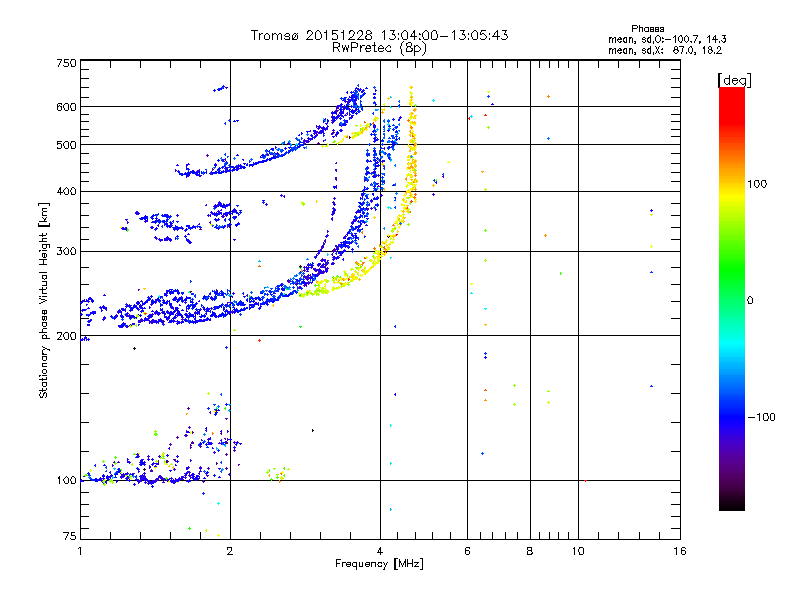Viewport: 800px width, 600px height.
Task: Click the 'Stationary phase Virtual Height [km]' axis label
Action: (44, 300)
